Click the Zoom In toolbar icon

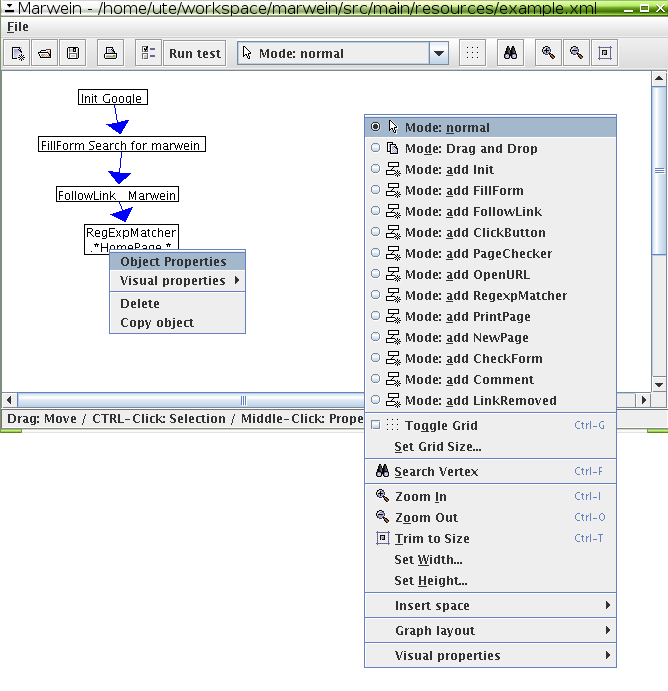point(548,53)
